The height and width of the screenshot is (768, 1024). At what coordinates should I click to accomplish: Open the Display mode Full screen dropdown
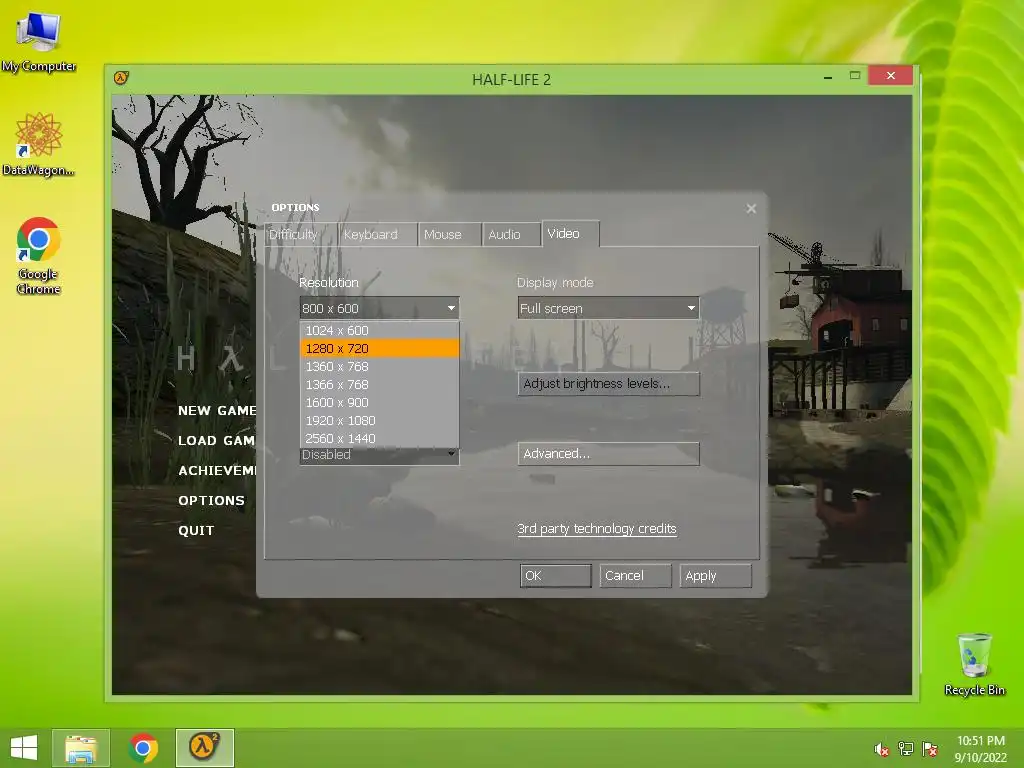(608, 308)
